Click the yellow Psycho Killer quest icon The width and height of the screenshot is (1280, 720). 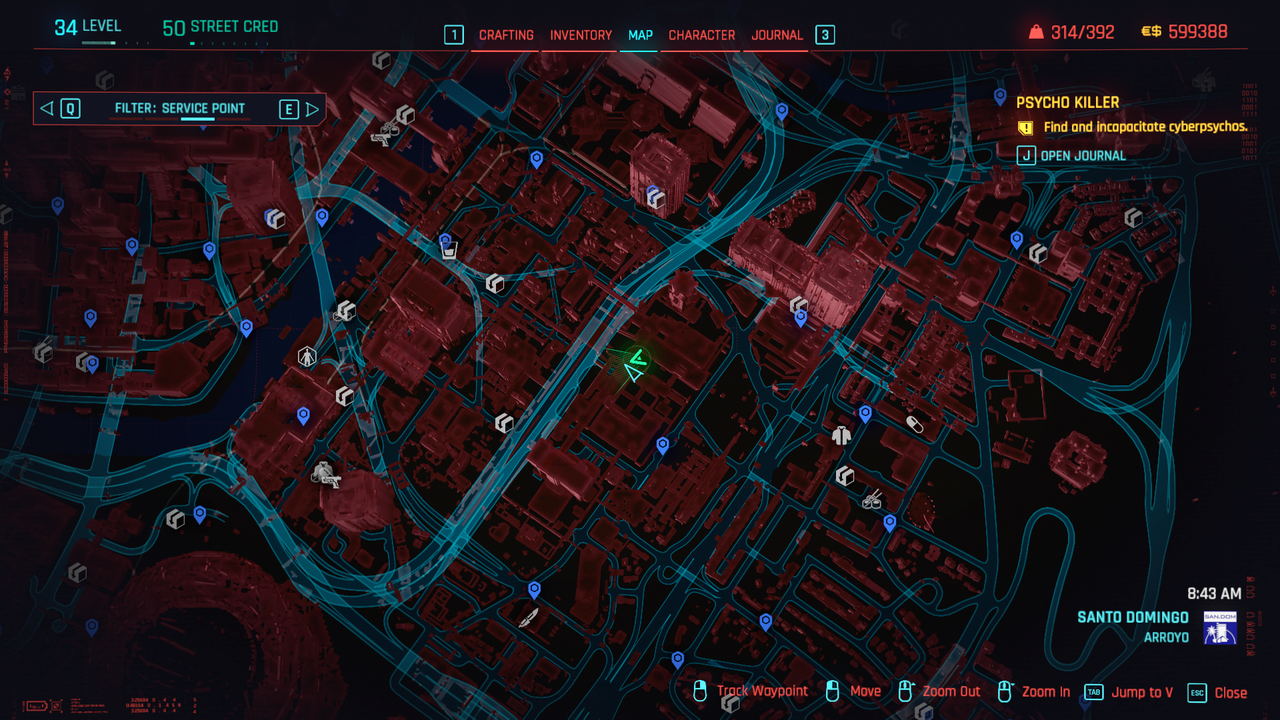1025,128
